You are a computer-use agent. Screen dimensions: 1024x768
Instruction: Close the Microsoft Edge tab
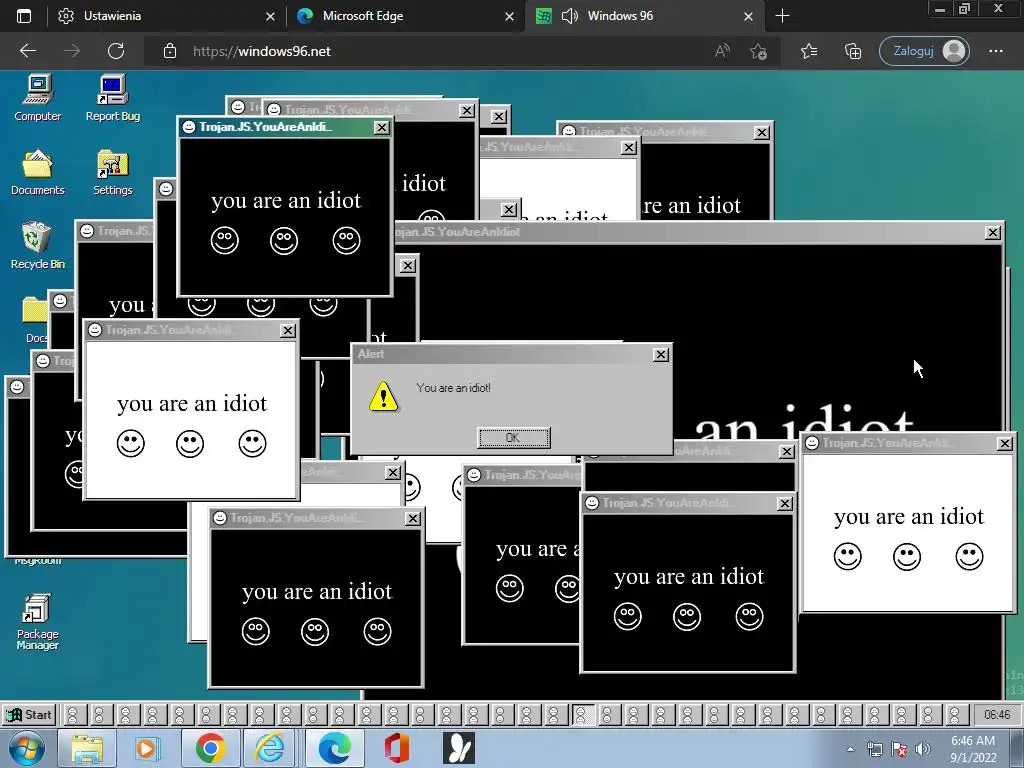[509, 16]
